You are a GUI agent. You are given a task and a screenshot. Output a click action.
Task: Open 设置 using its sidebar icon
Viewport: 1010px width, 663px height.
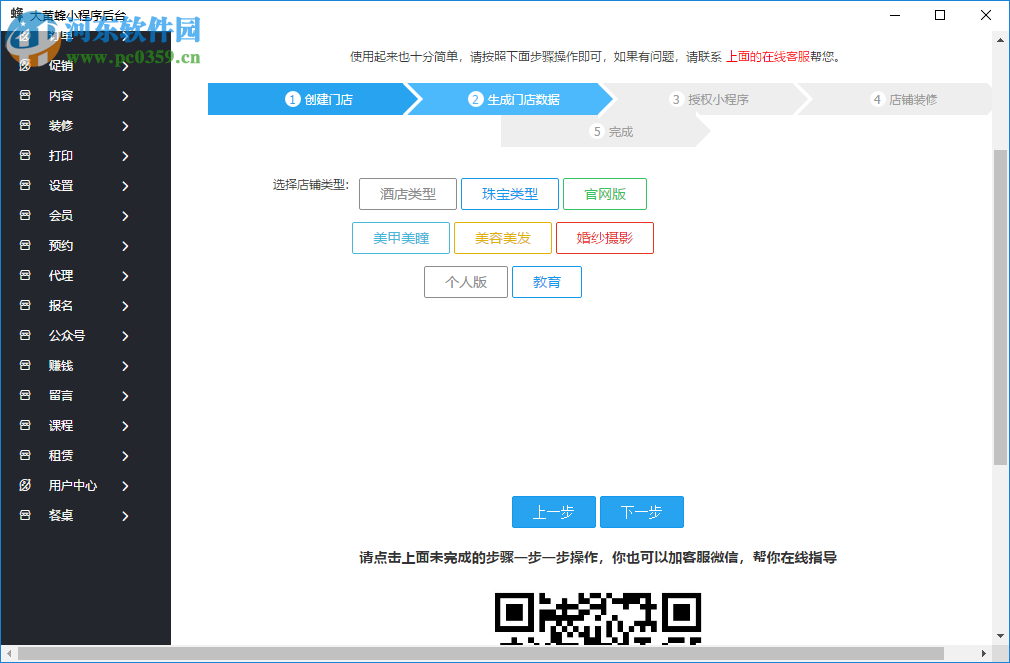pos(24,185)
